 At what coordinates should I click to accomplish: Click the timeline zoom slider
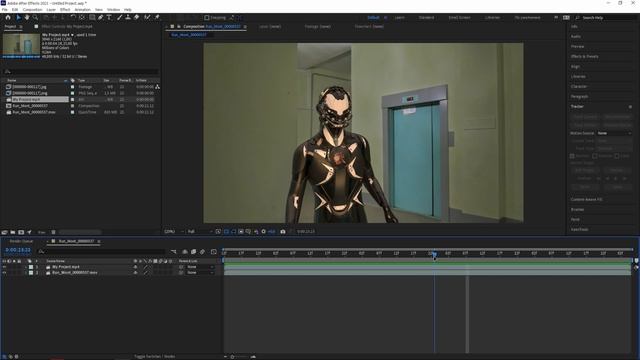click(232, 357)
